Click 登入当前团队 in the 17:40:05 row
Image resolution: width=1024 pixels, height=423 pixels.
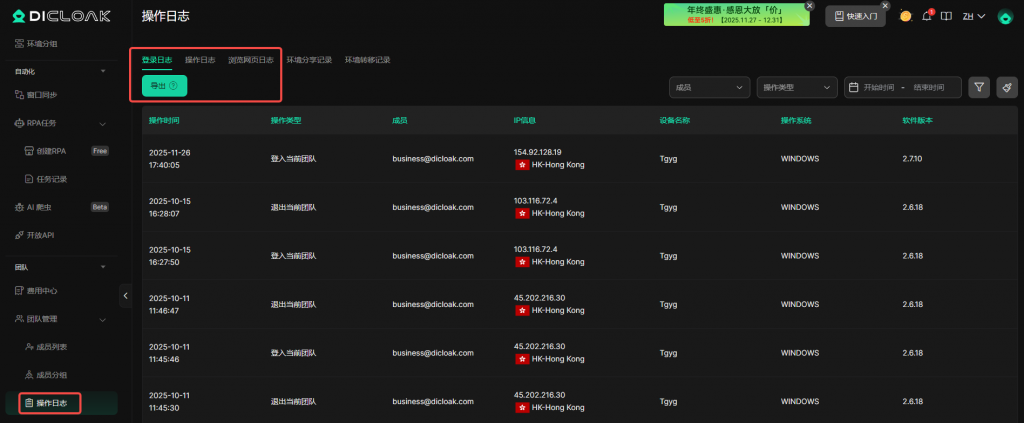(293, 159)
